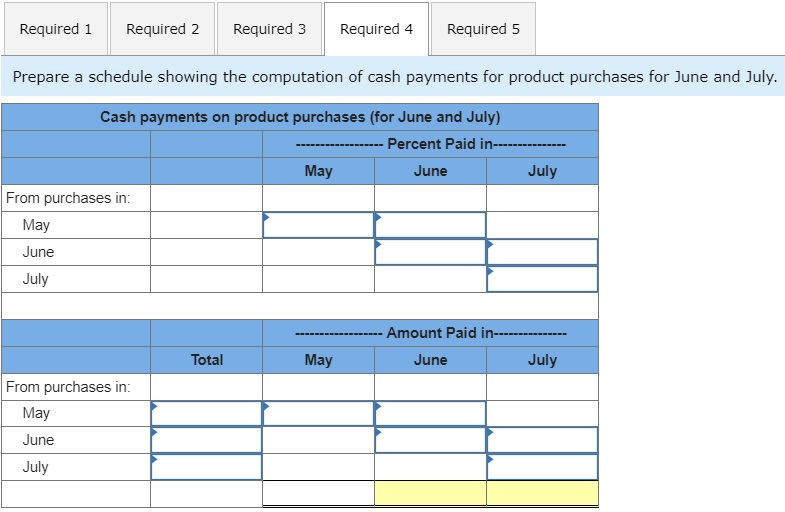Click June row amount paid in July input

coord(543,440)
